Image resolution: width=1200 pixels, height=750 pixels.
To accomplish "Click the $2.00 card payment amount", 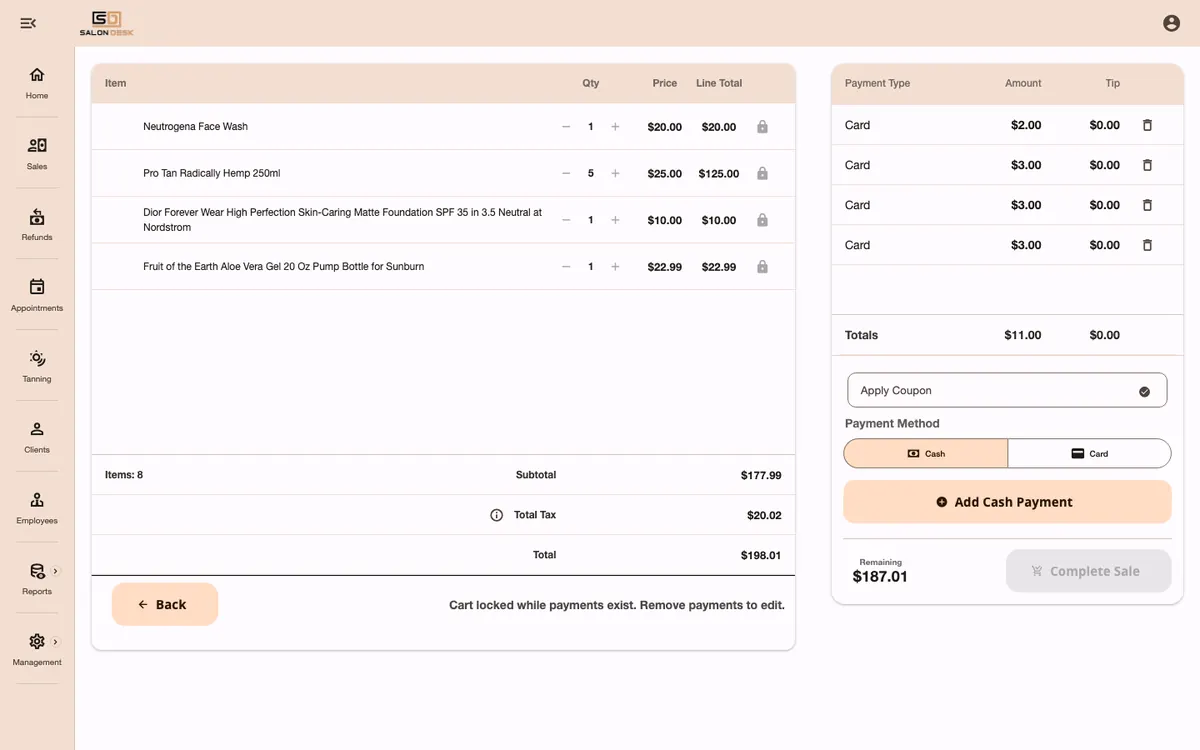I will [x=1026, y=125].
